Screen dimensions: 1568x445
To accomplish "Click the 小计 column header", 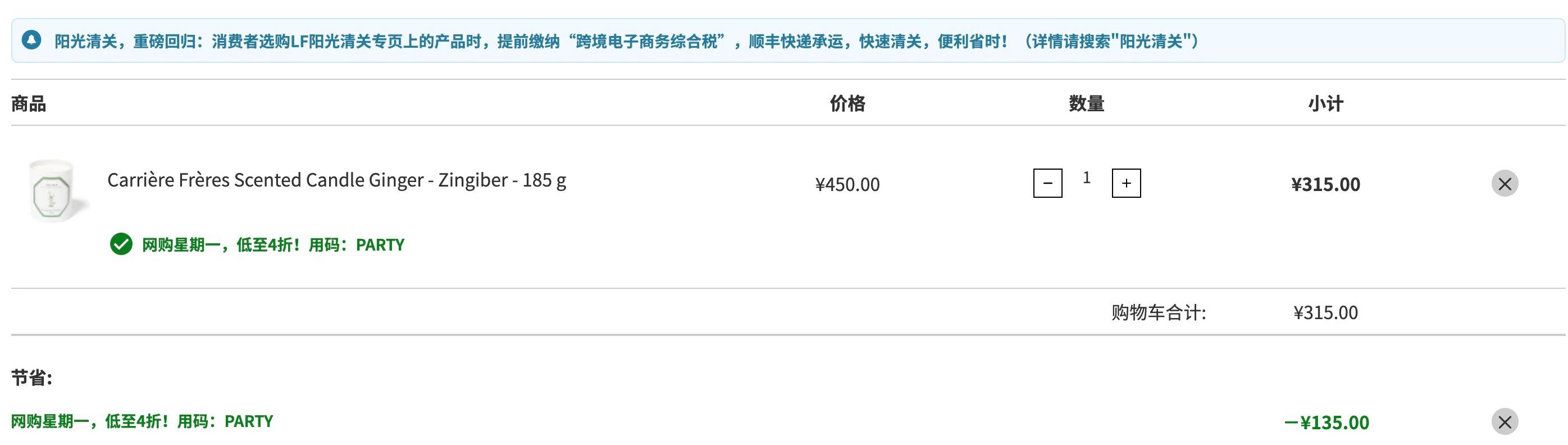I will point(1326,103).
